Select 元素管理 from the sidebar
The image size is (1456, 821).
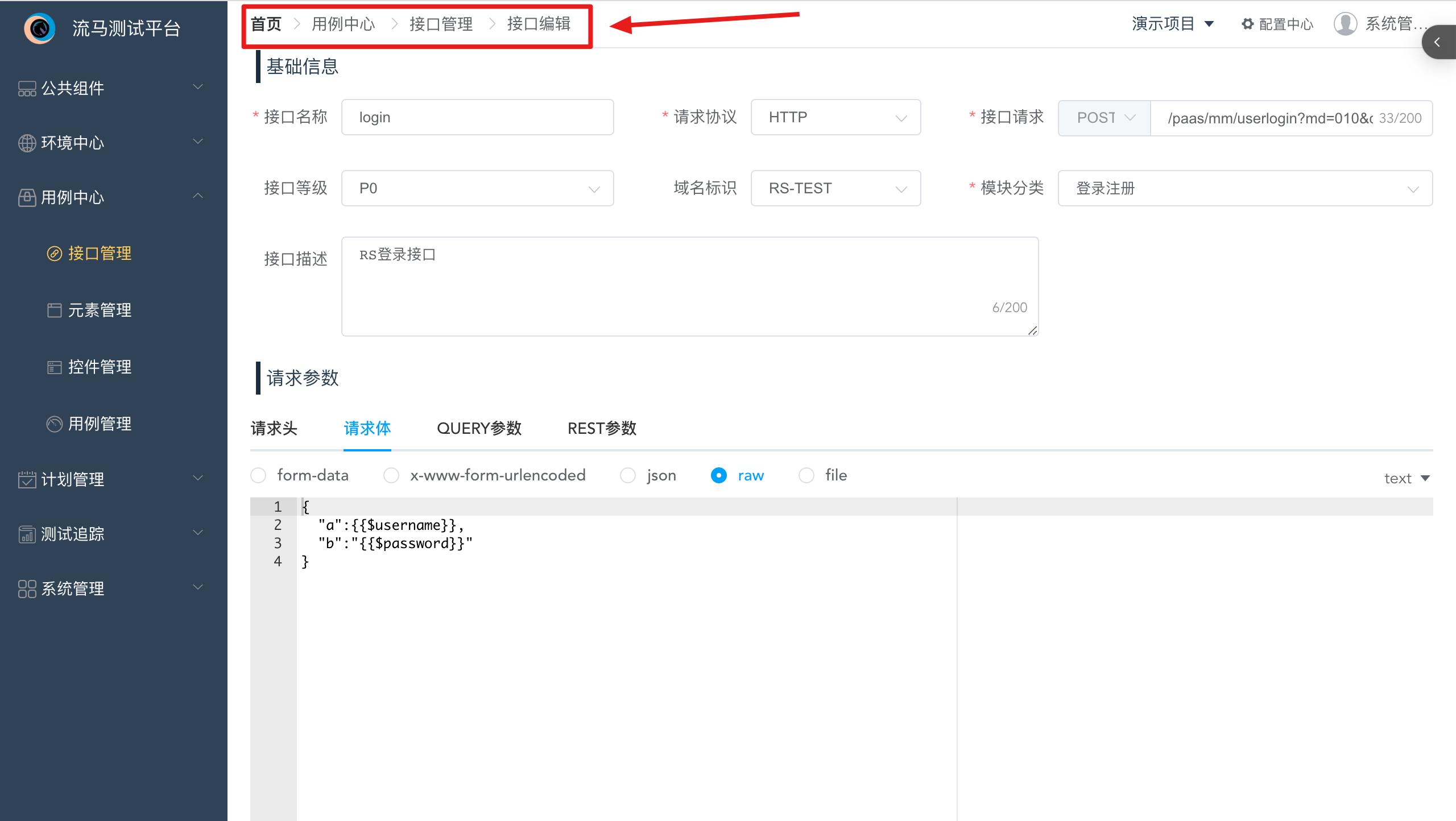click(100, 310)
